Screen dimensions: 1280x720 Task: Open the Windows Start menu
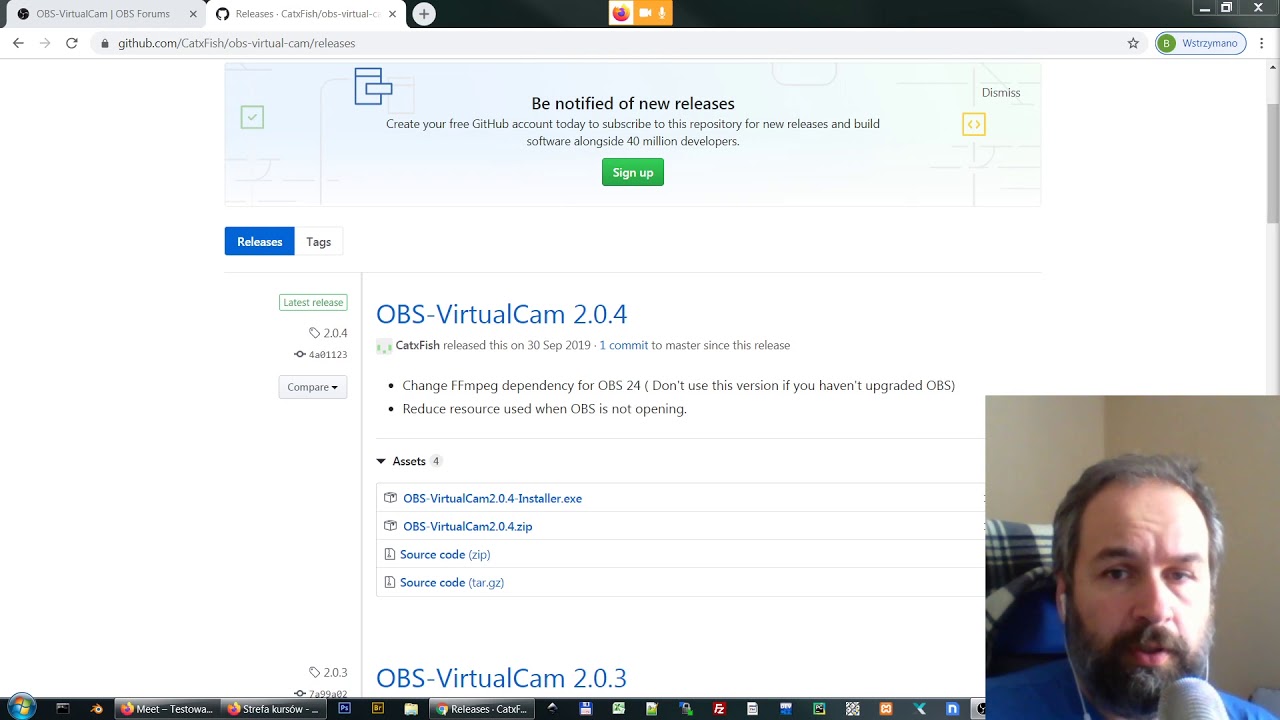pyautogui.click(x=21, y=708)
